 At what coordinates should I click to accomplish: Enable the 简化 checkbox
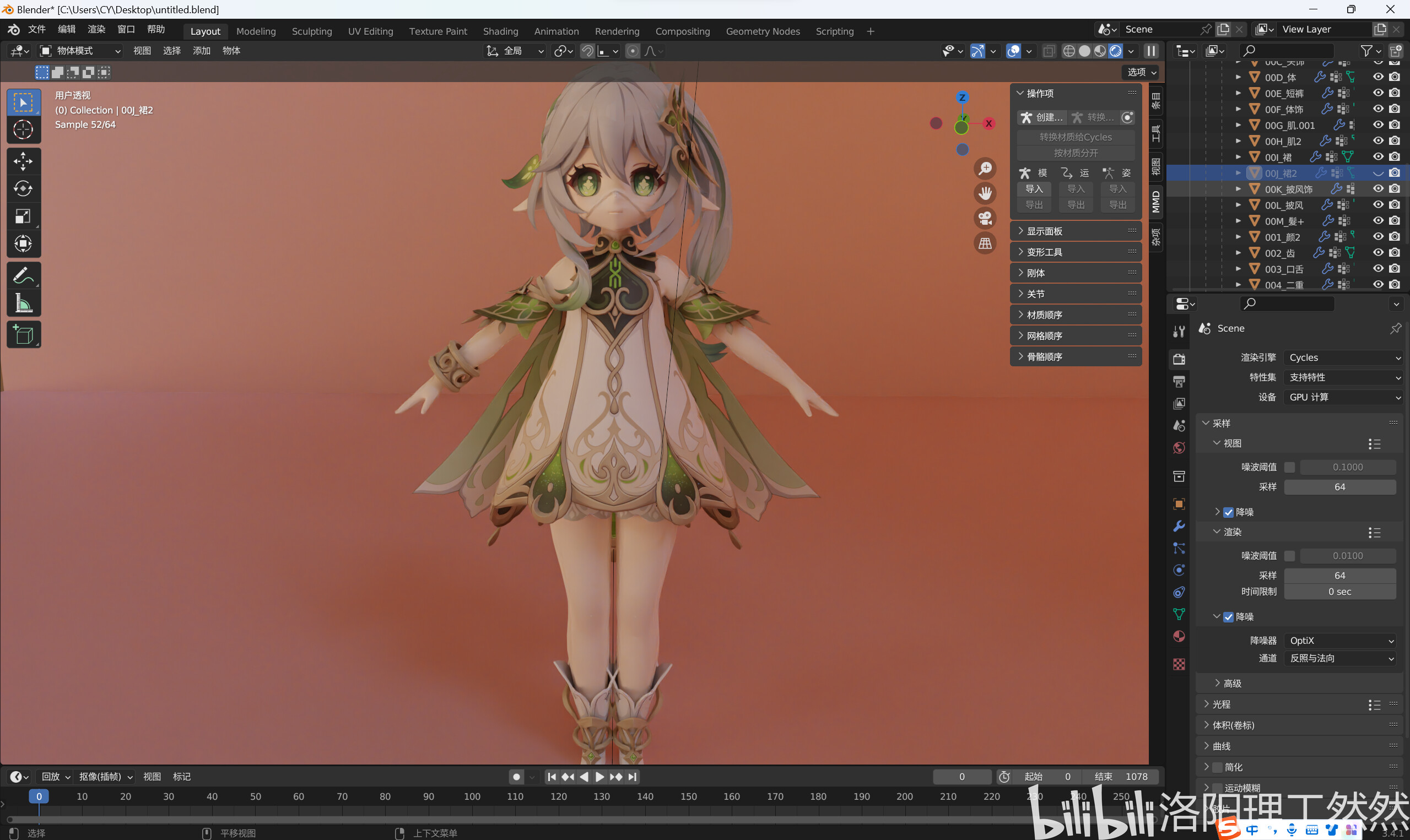1218,767
